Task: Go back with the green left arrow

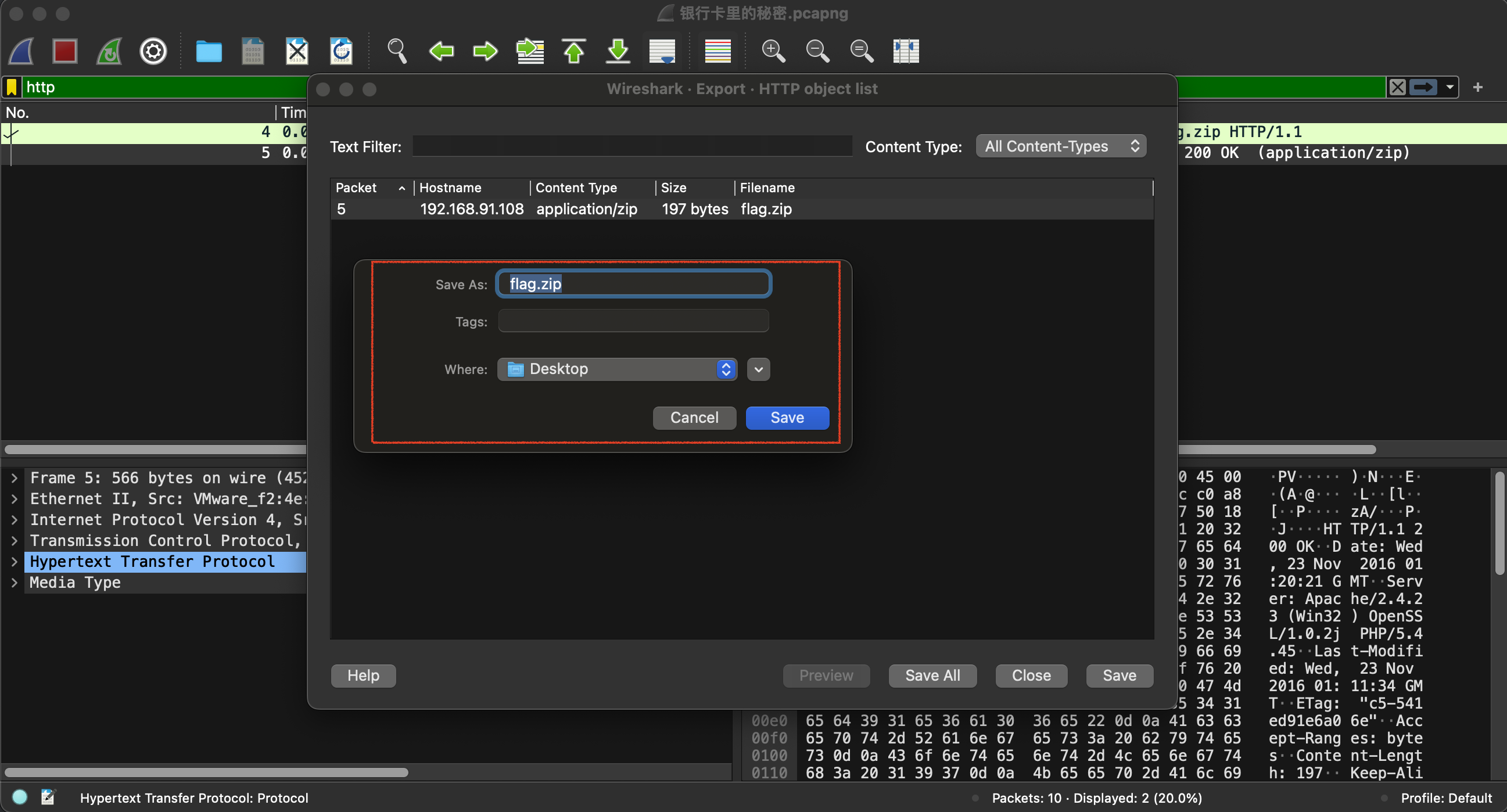Action: [441, 52]
